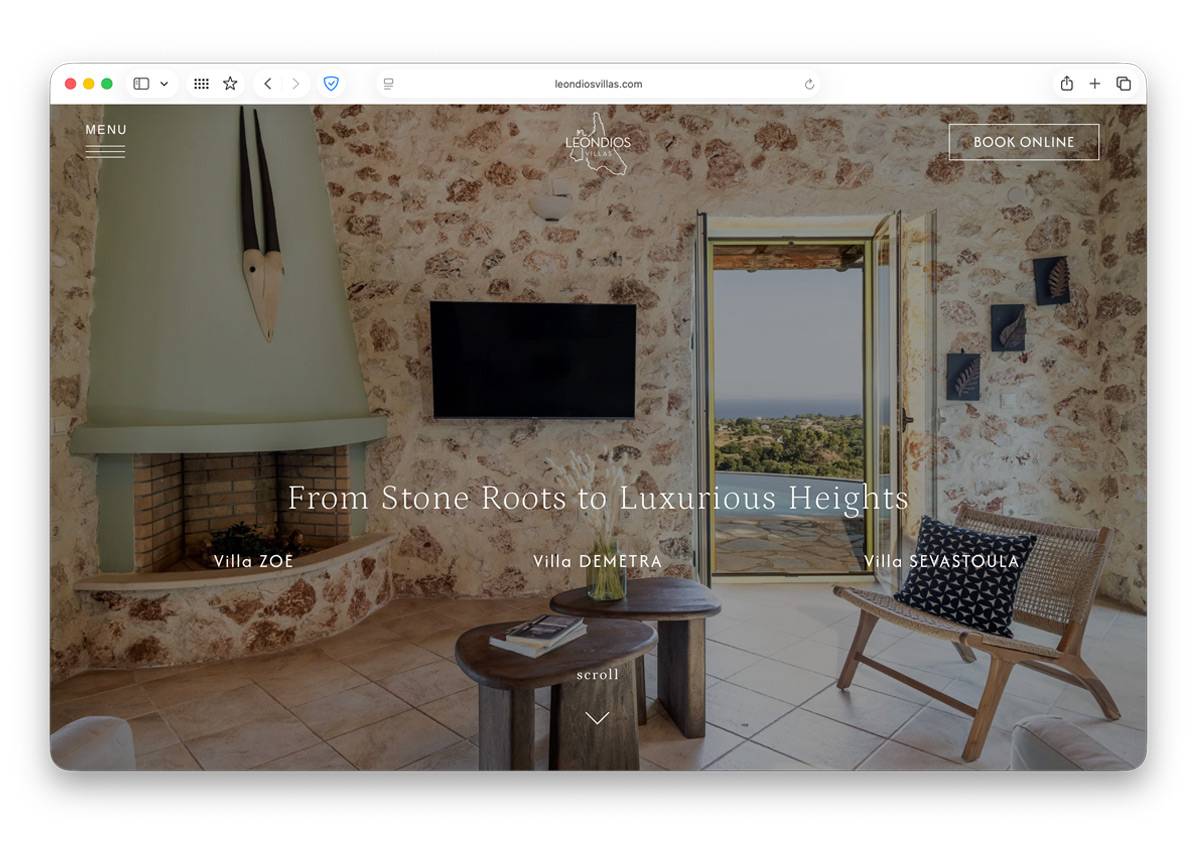Expand the sidebar dropdown chevron
This screenshot has width=1200, height=851.
click(164, 84)
